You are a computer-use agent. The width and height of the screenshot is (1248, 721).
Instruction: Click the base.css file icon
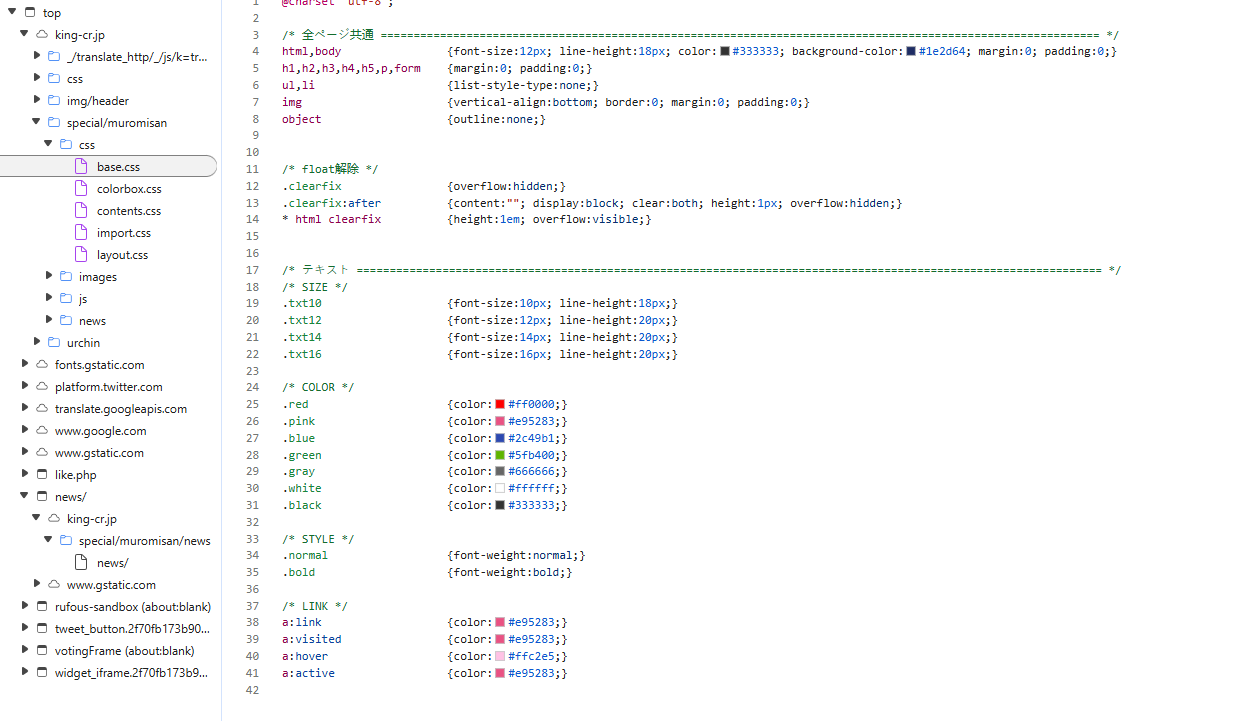point(82,167)
